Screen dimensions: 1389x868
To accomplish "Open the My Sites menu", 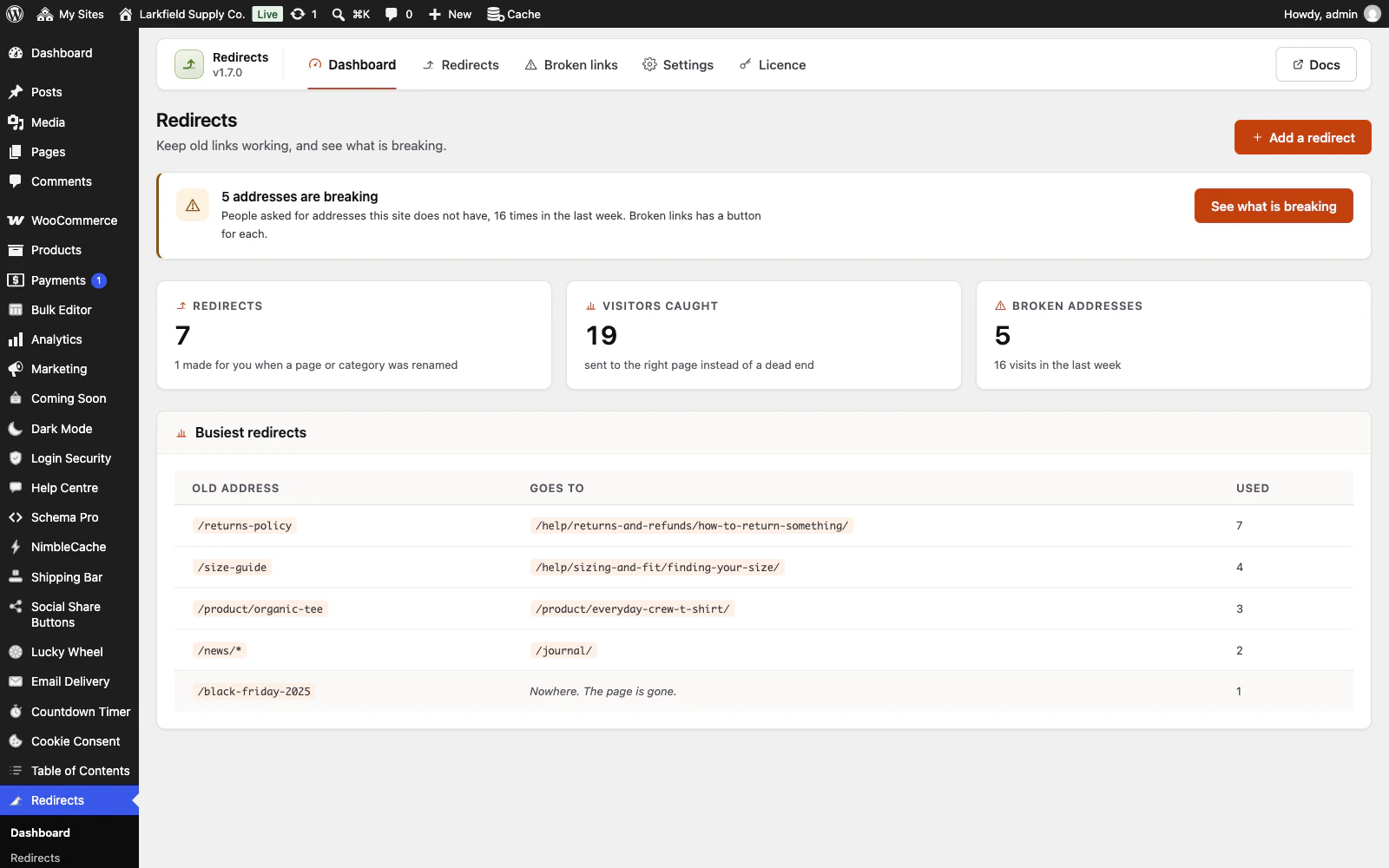I will [71, 14].
